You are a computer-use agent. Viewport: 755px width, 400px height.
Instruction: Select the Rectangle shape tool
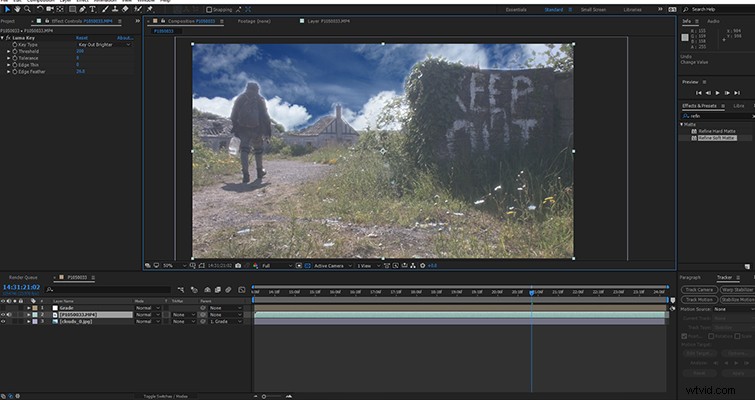coord(72,9)
